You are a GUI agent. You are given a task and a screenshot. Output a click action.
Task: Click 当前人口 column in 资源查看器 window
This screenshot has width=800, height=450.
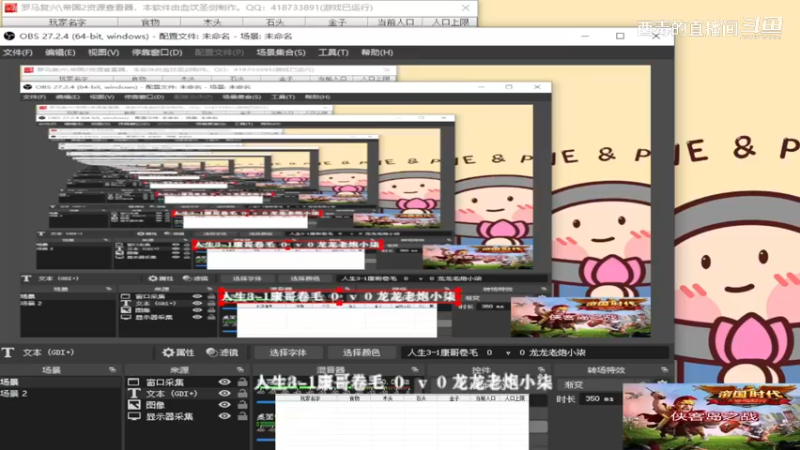395,22
